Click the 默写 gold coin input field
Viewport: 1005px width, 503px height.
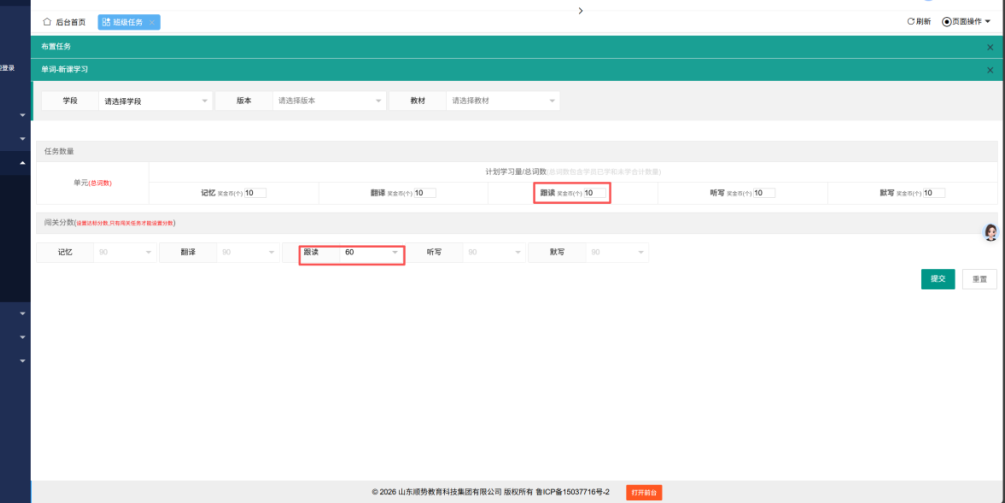(x=934, y=193)
